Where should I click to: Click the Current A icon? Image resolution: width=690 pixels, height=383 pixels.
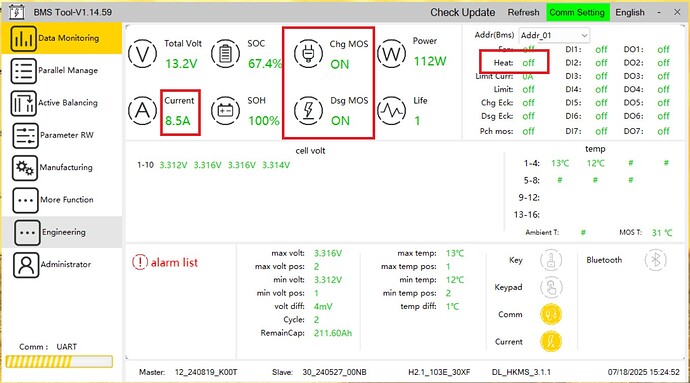(143, 110)
